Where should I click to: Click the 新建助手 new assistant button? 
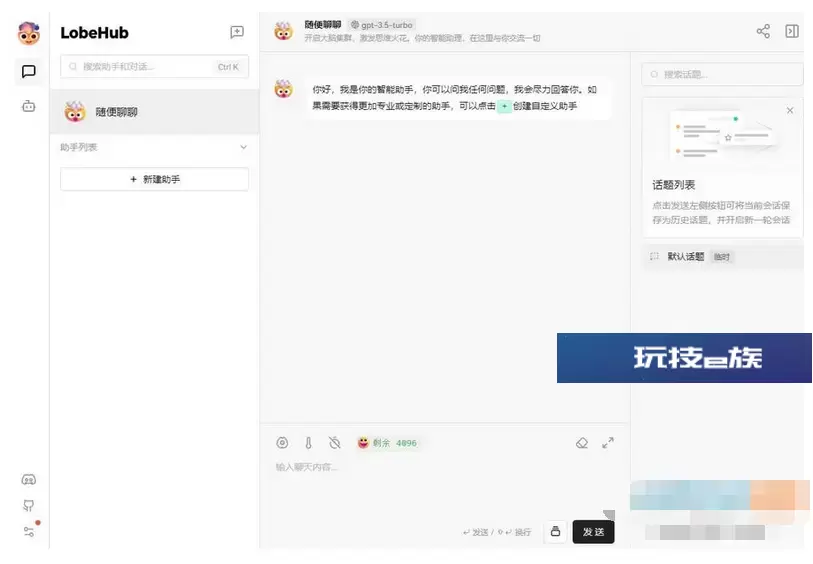(155, 179)
